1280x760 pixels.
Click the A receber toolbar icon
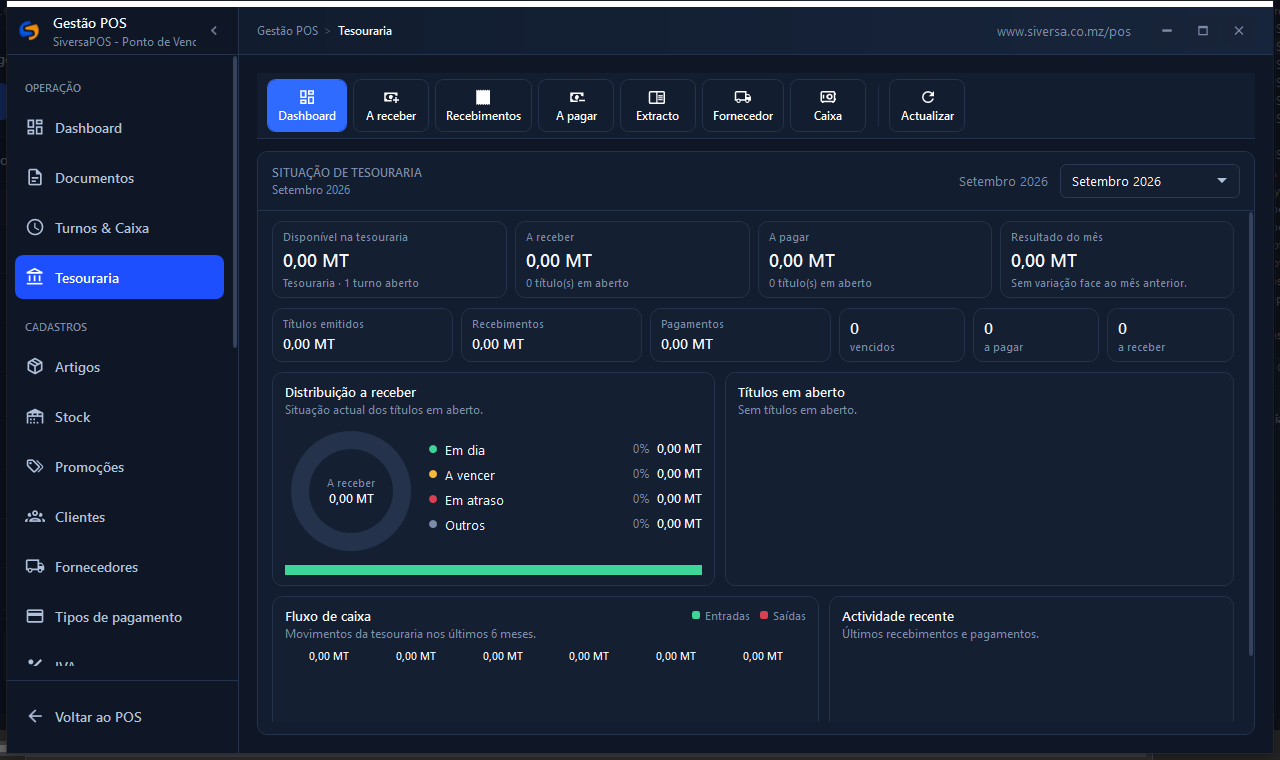pyautogui.click(x=391, y=97)
